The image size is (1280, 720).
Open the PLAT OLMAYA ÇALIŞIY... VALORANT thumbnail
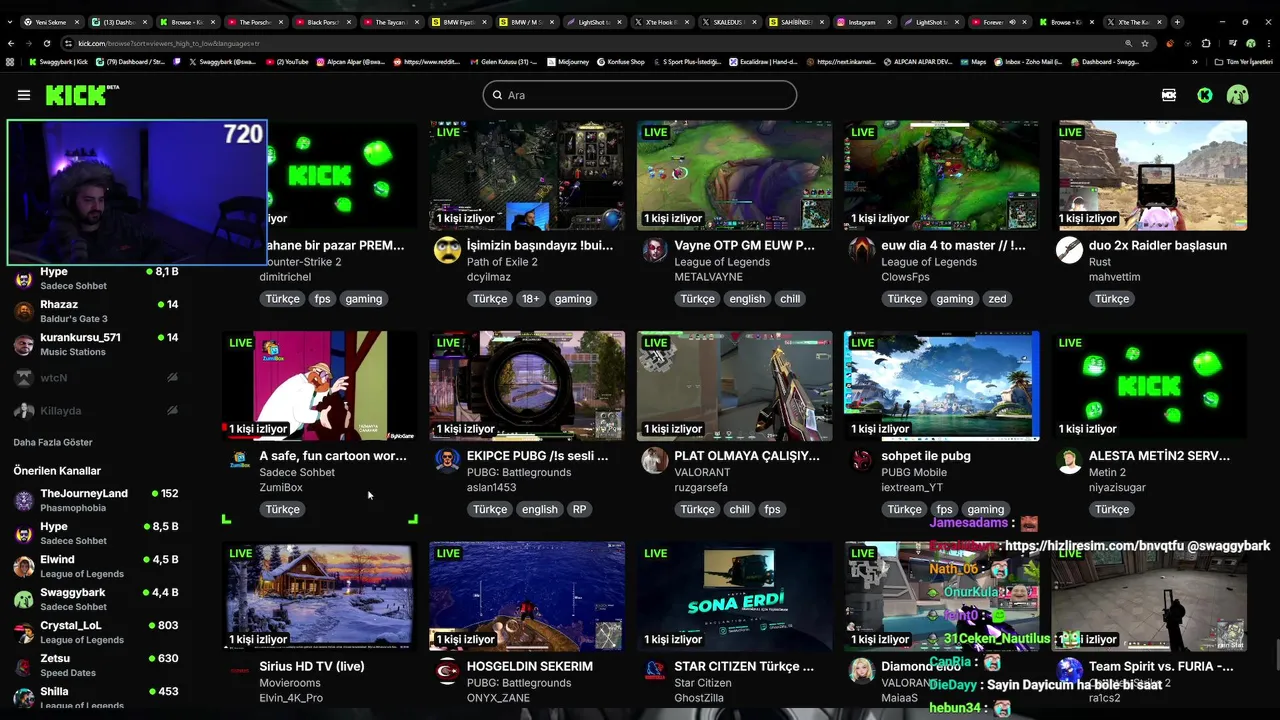[734, 386]
